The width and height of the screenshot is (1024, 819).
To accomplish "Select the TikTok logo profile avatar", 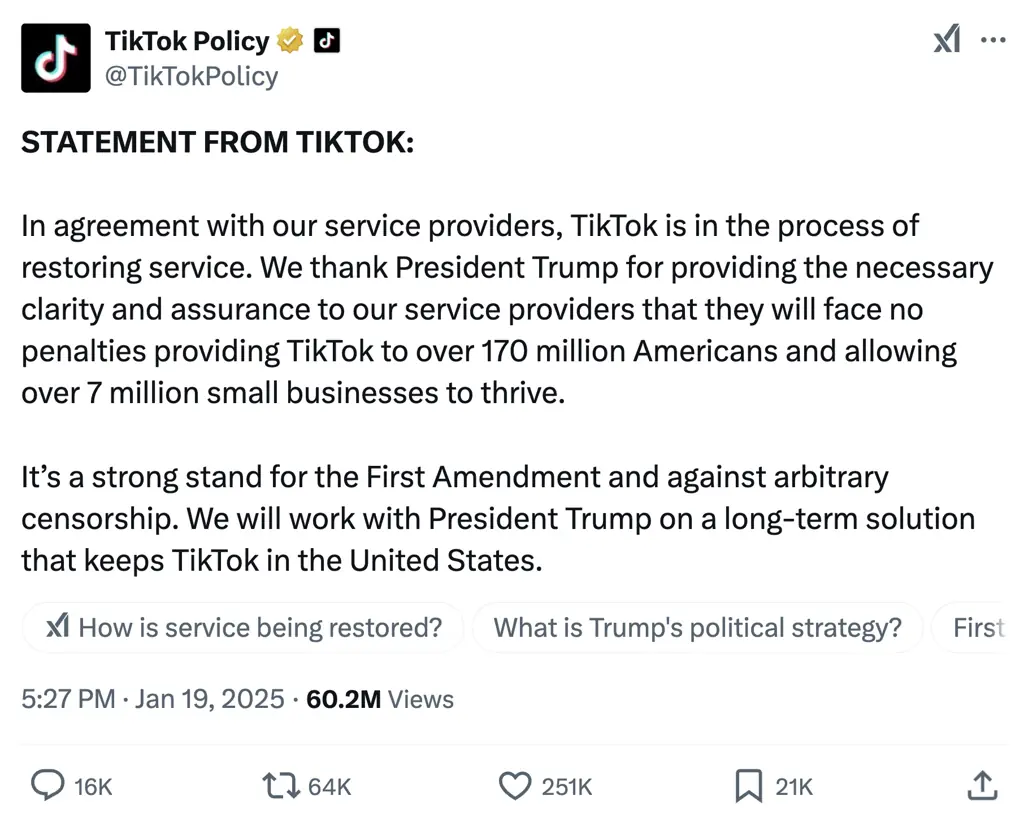I will coord(56,57).
